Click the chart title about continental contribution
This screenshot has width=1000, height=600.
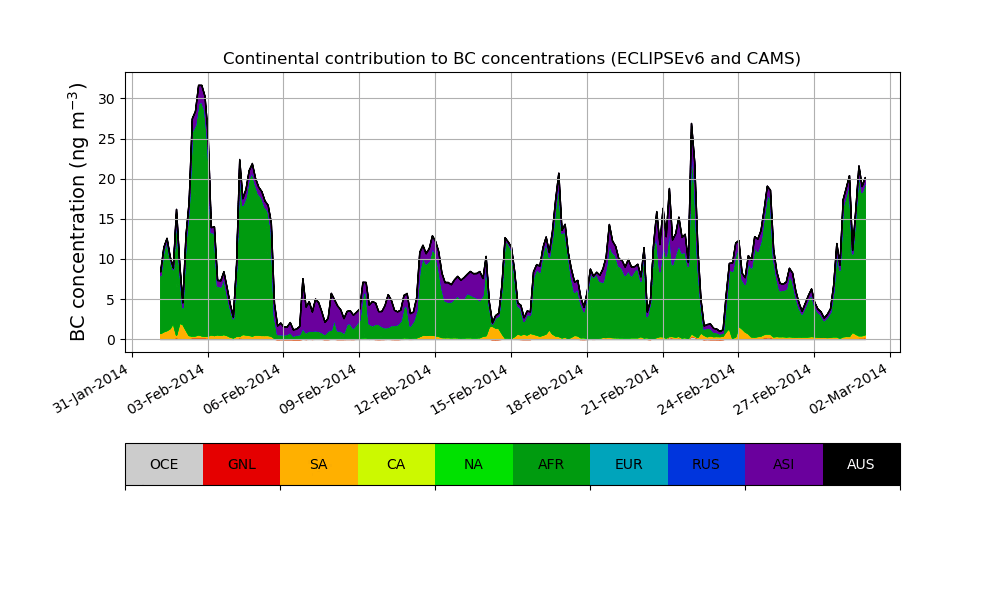pos(511,59)
